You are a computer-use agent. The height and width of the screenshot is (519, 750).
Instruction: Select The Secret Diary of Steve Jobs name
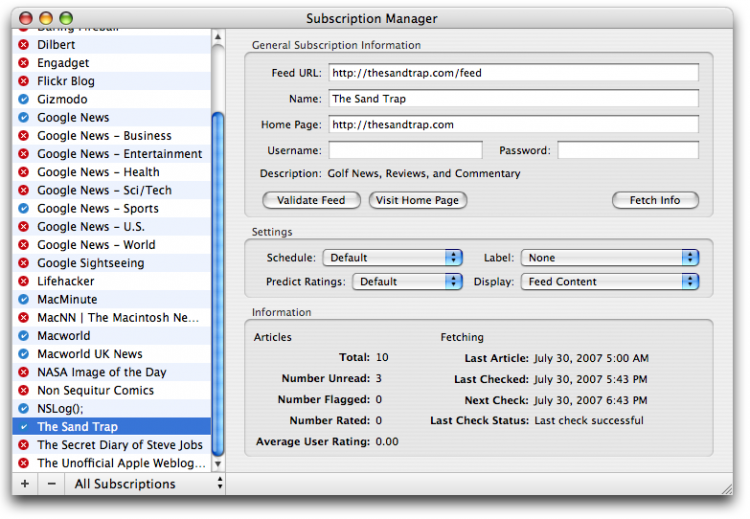tap(120, 444)
